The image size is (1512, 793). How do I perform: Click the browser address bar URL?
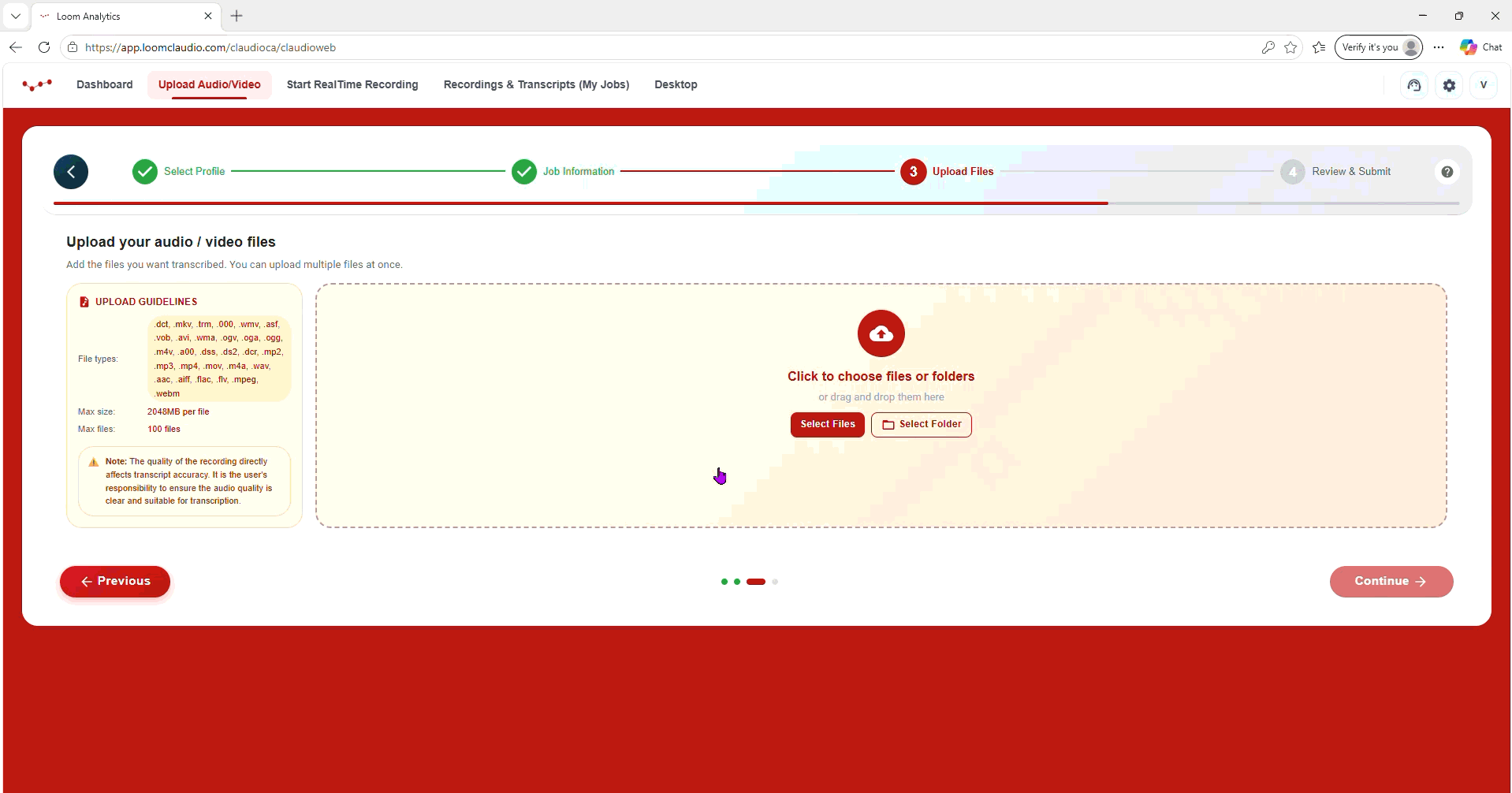(x=210, y=47)
